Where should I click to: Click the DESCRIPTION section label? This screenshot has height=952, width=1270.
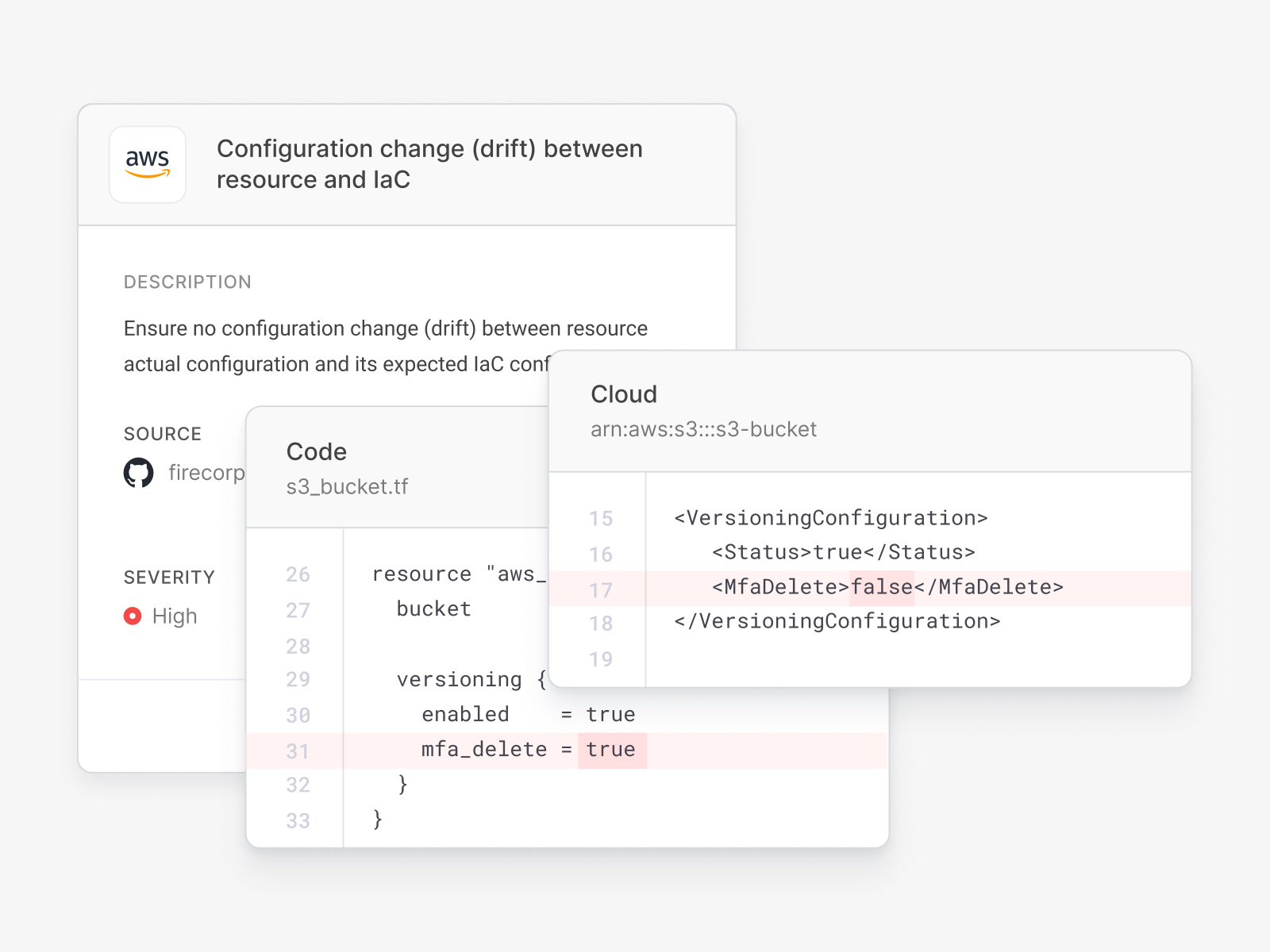point(187,282)
